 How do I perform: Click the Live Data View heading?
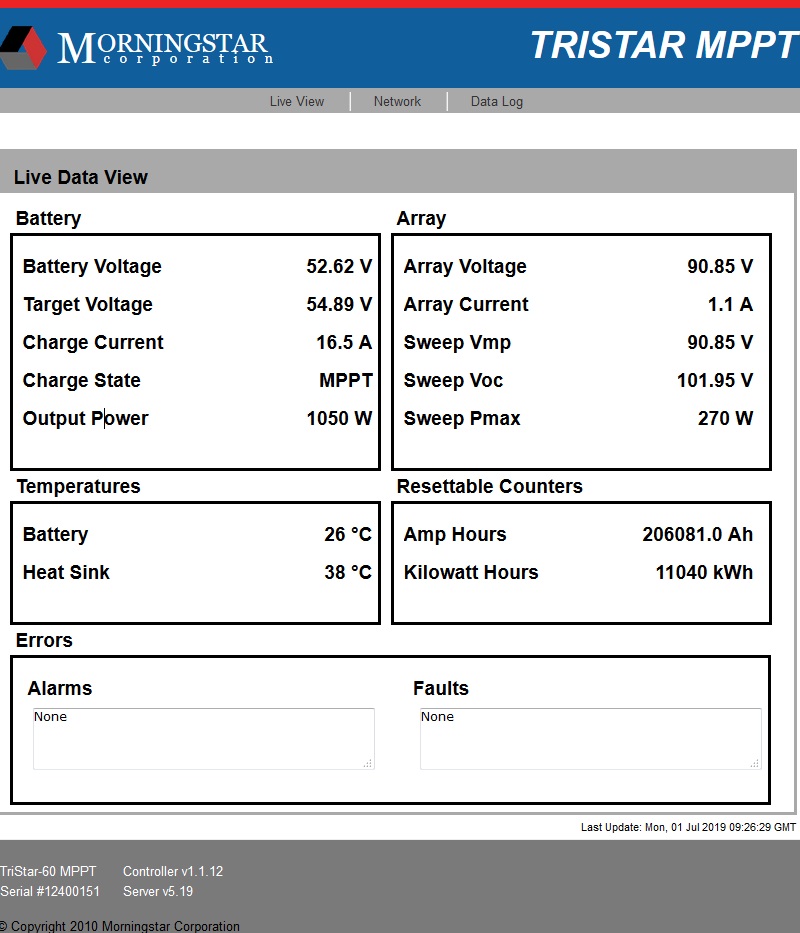(x=81, y=178)
